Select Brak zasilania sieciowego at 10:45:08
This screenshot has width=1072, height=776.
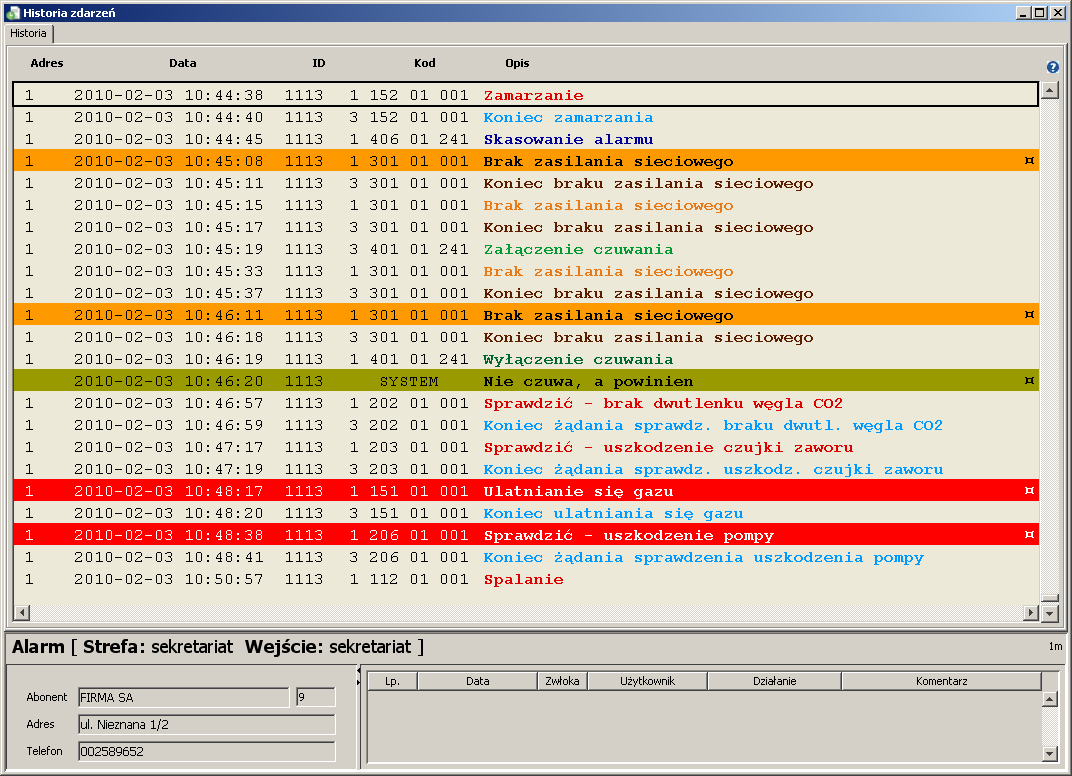click(526, 161)
